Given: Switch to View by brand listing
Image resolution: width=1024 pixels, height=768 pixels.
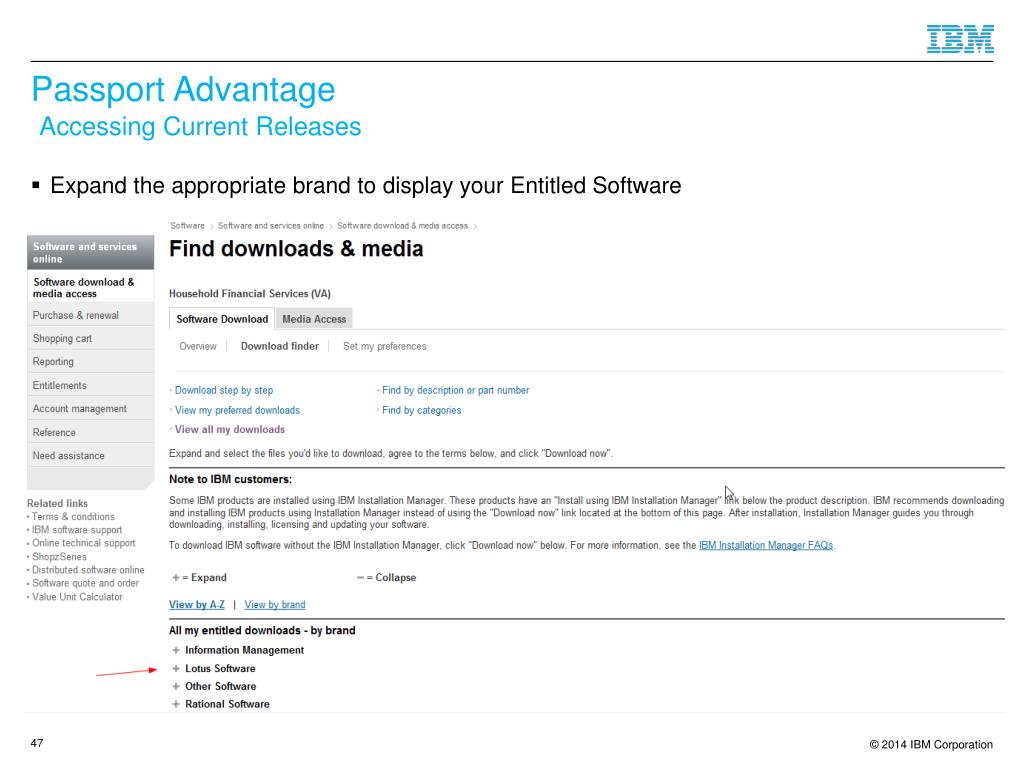Looking at the screenshot, I should [x=275, y=605].
